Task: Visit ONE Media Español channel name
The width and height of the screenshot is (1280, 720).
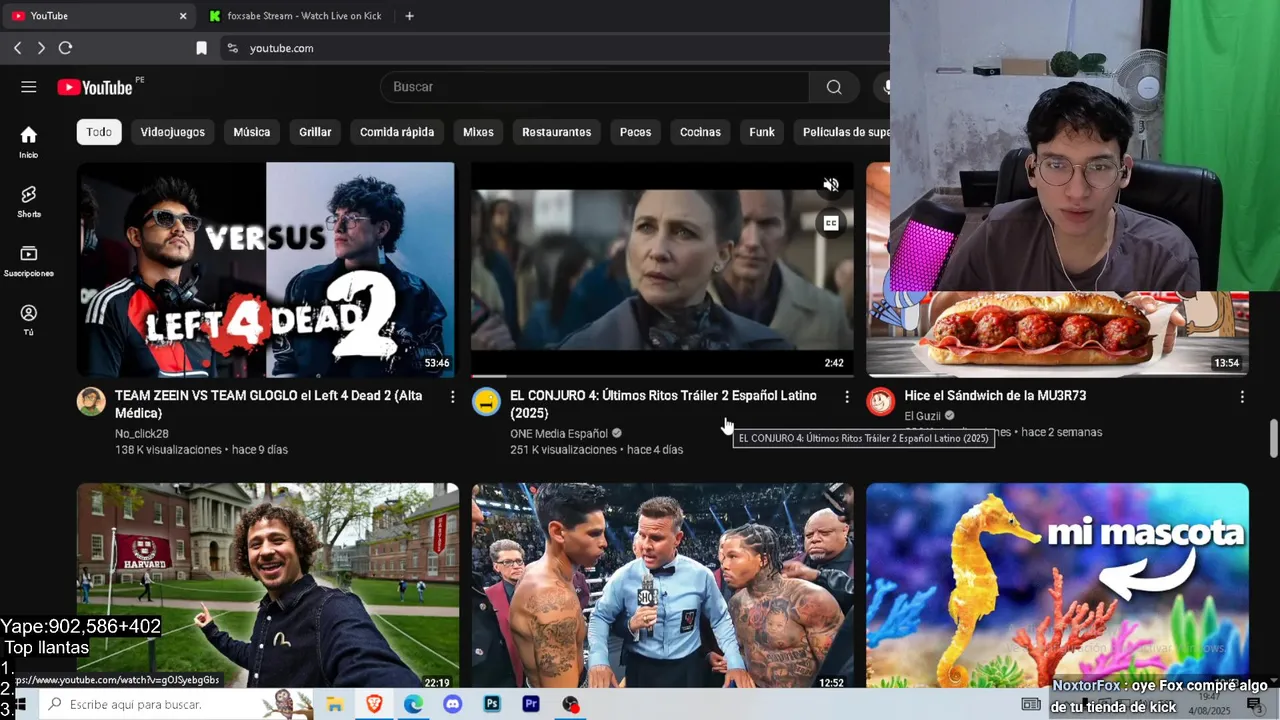Action: [559, 434]
